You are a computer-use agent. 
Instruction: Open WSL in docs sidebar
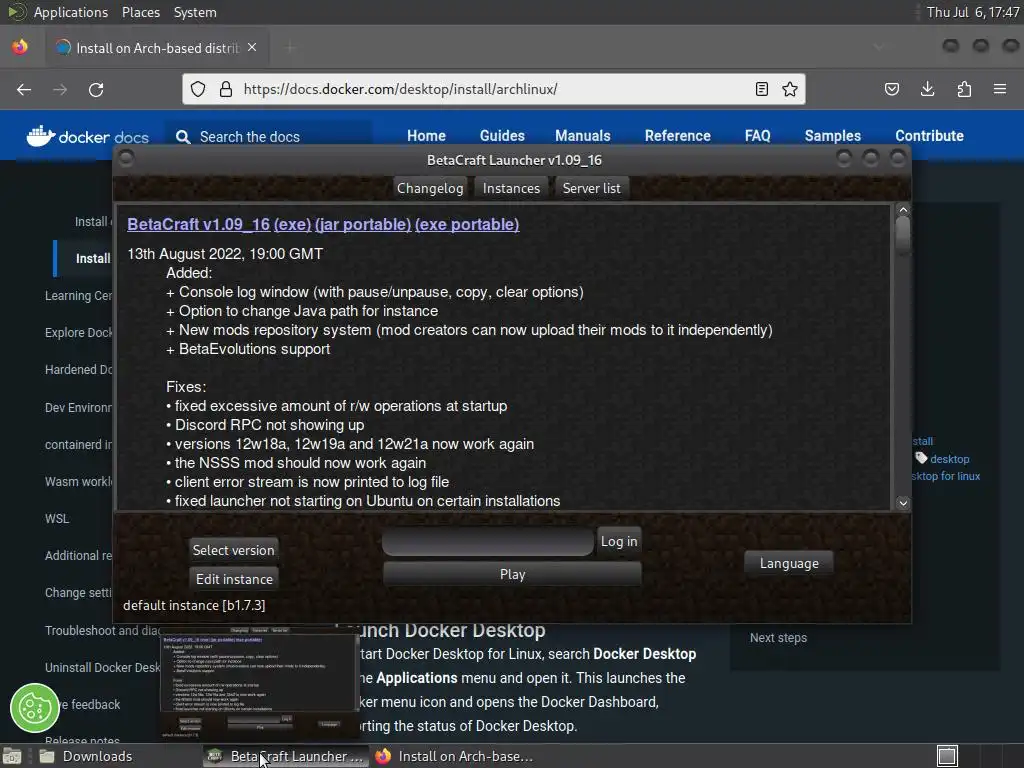tap(57, 519)
